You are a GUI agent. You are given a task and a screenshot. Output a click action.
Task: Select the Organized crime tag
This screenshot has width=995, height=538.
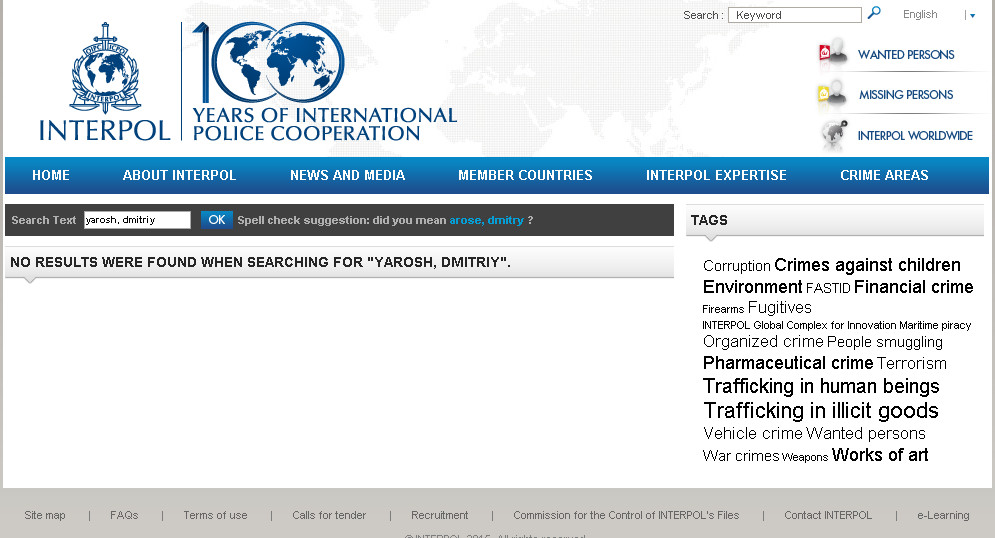click(x=763, y=341)
